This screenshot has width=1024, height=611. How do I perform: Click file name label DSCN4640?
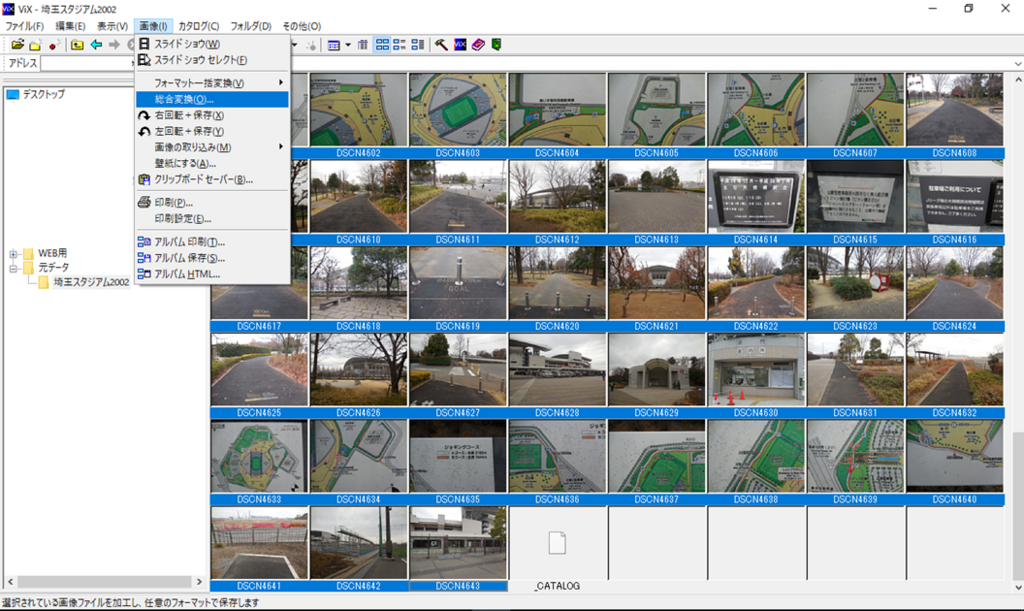tap(954, 499)
